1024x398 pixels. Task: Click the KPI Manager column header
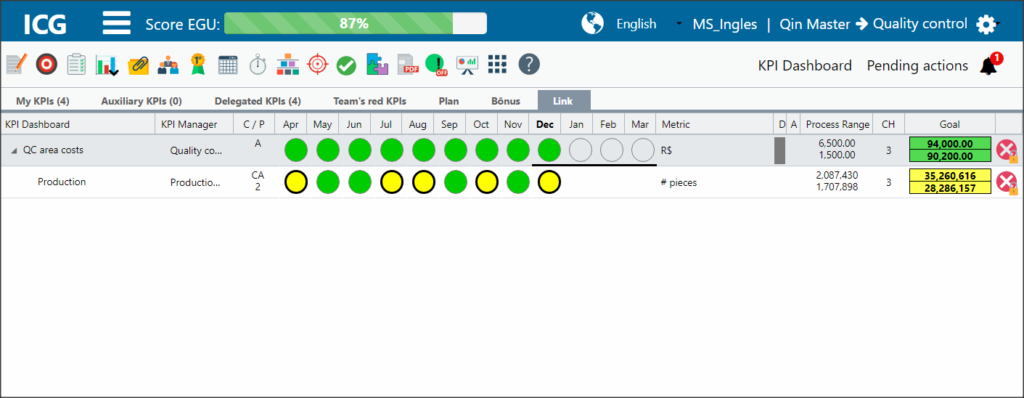tap(195, 124)
